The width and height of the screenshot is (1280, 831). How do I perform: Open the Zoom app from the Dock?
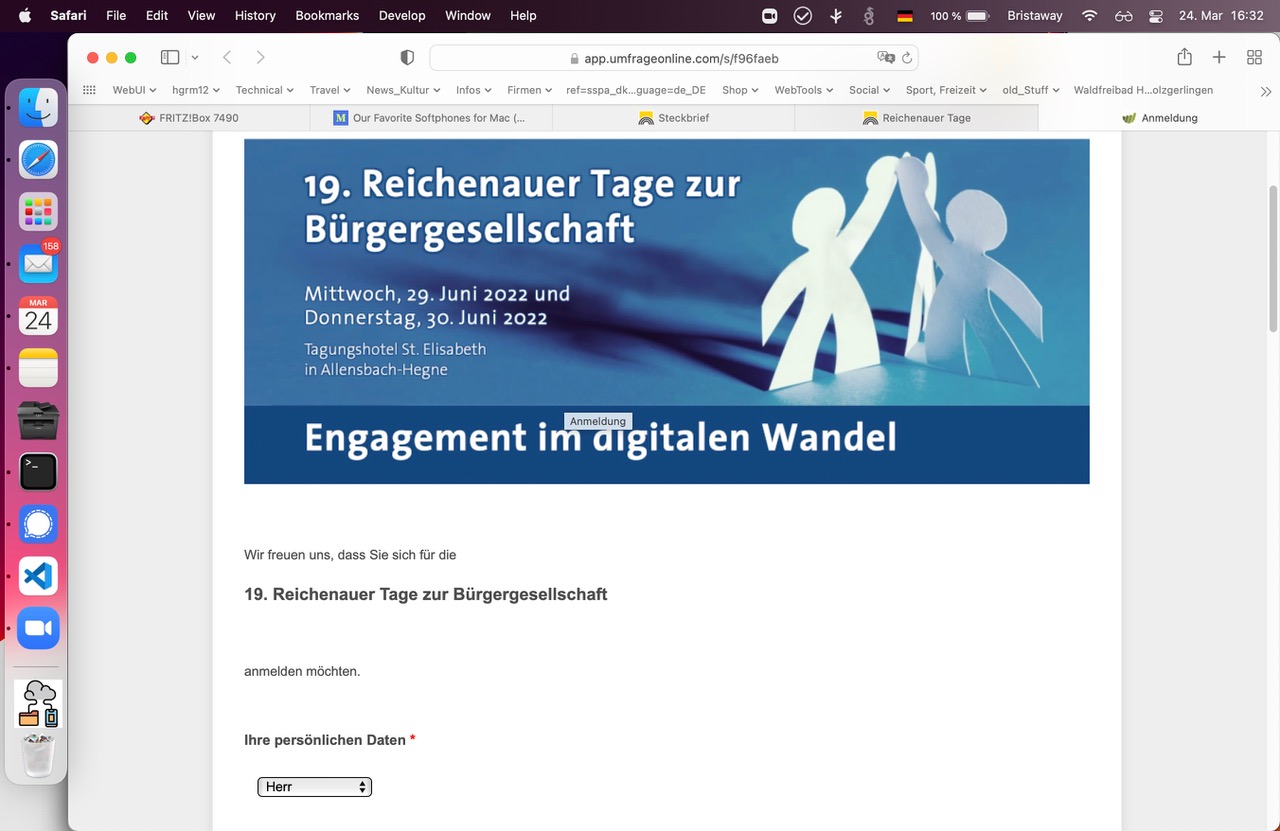pos(37,628)
